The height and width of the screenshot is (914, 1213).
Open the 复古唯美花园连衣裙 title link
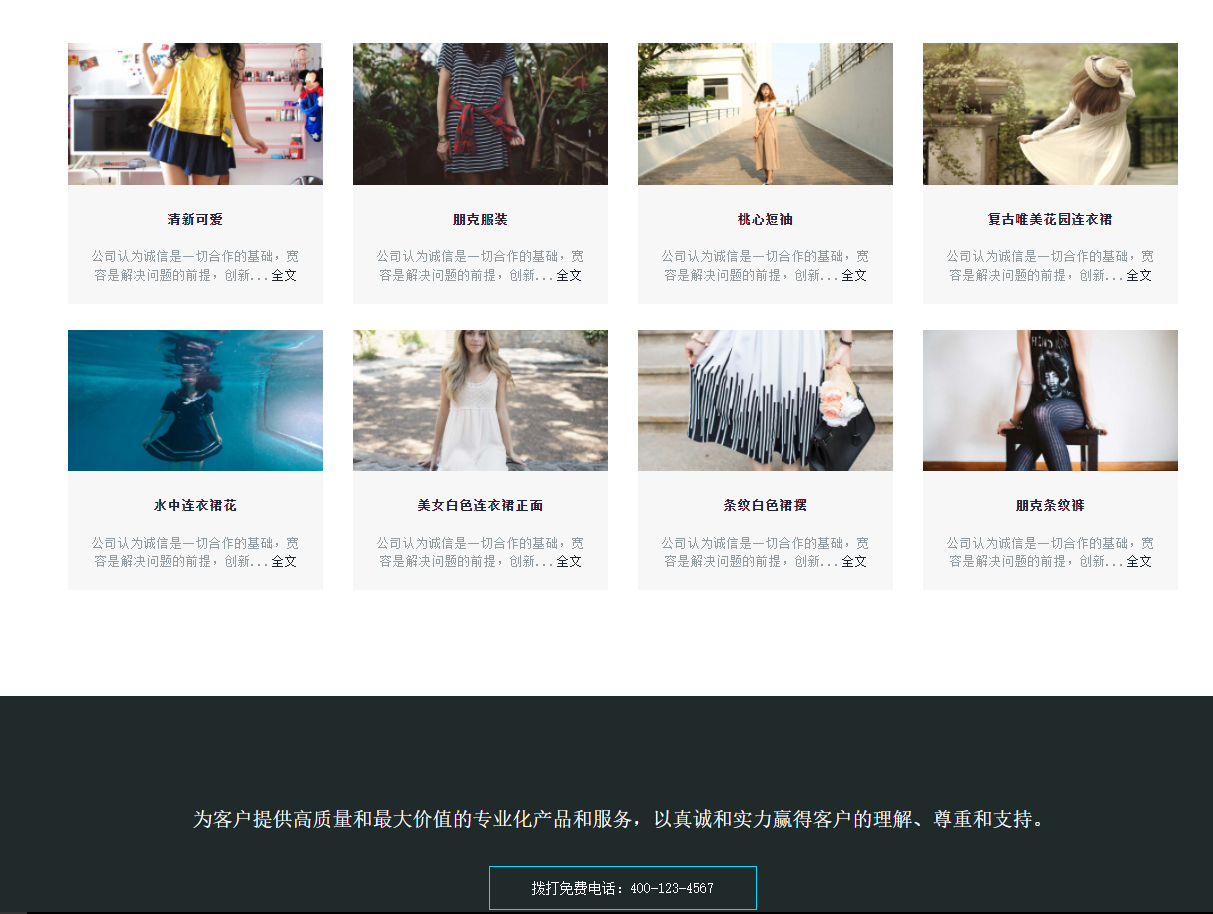[1050, 220]
